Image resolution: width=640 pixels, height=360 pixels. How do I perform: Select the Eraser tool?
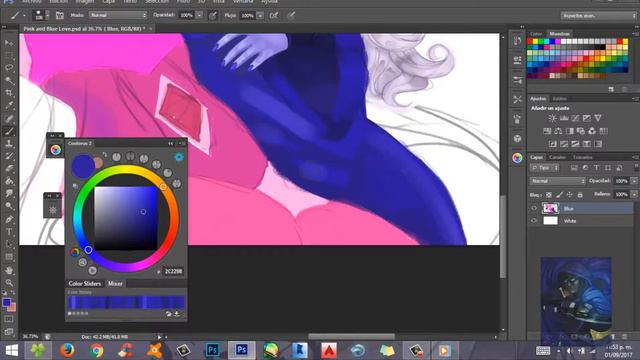[9, 169]
